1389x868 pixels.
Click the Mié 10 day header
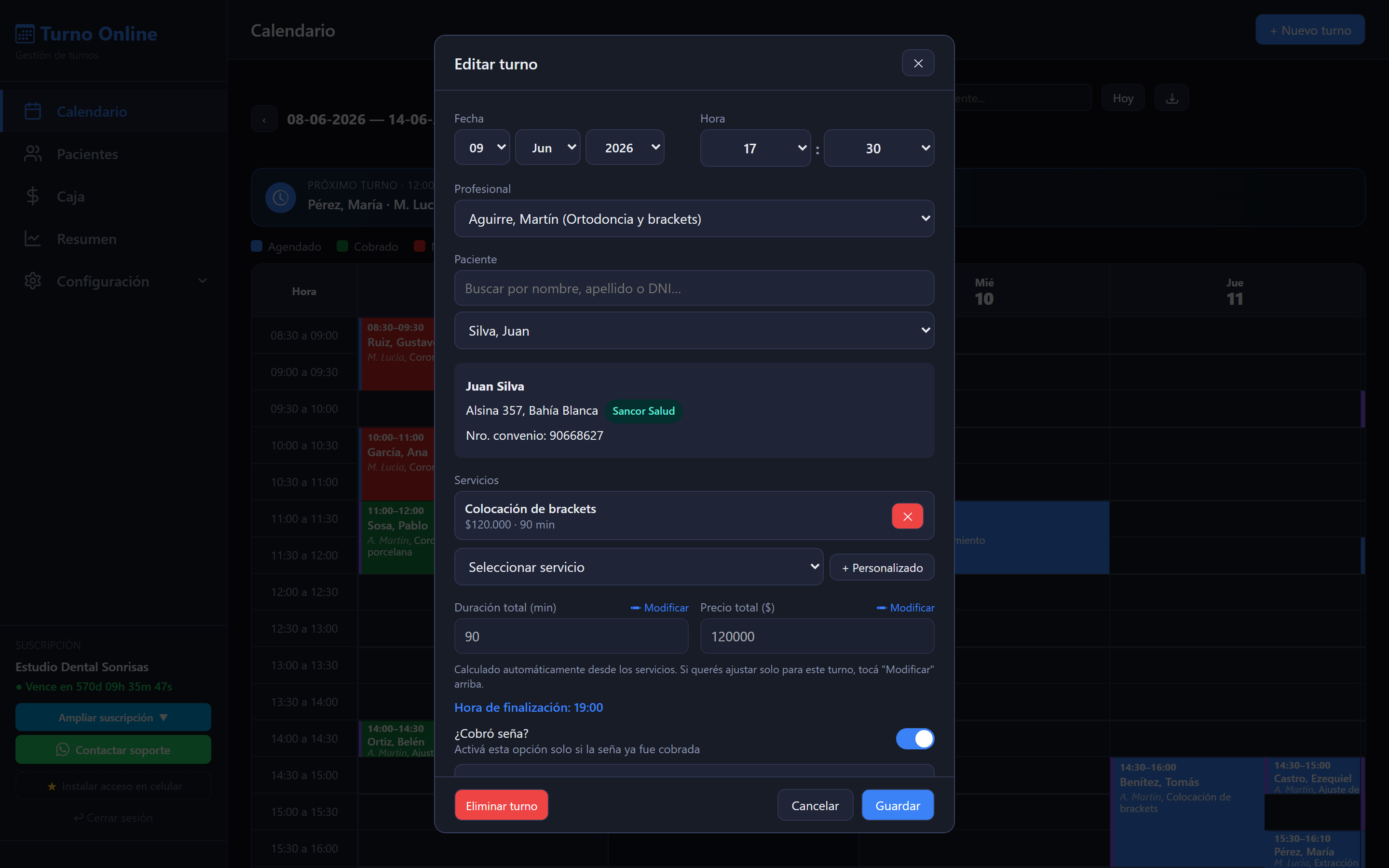(x=984, y=291)
